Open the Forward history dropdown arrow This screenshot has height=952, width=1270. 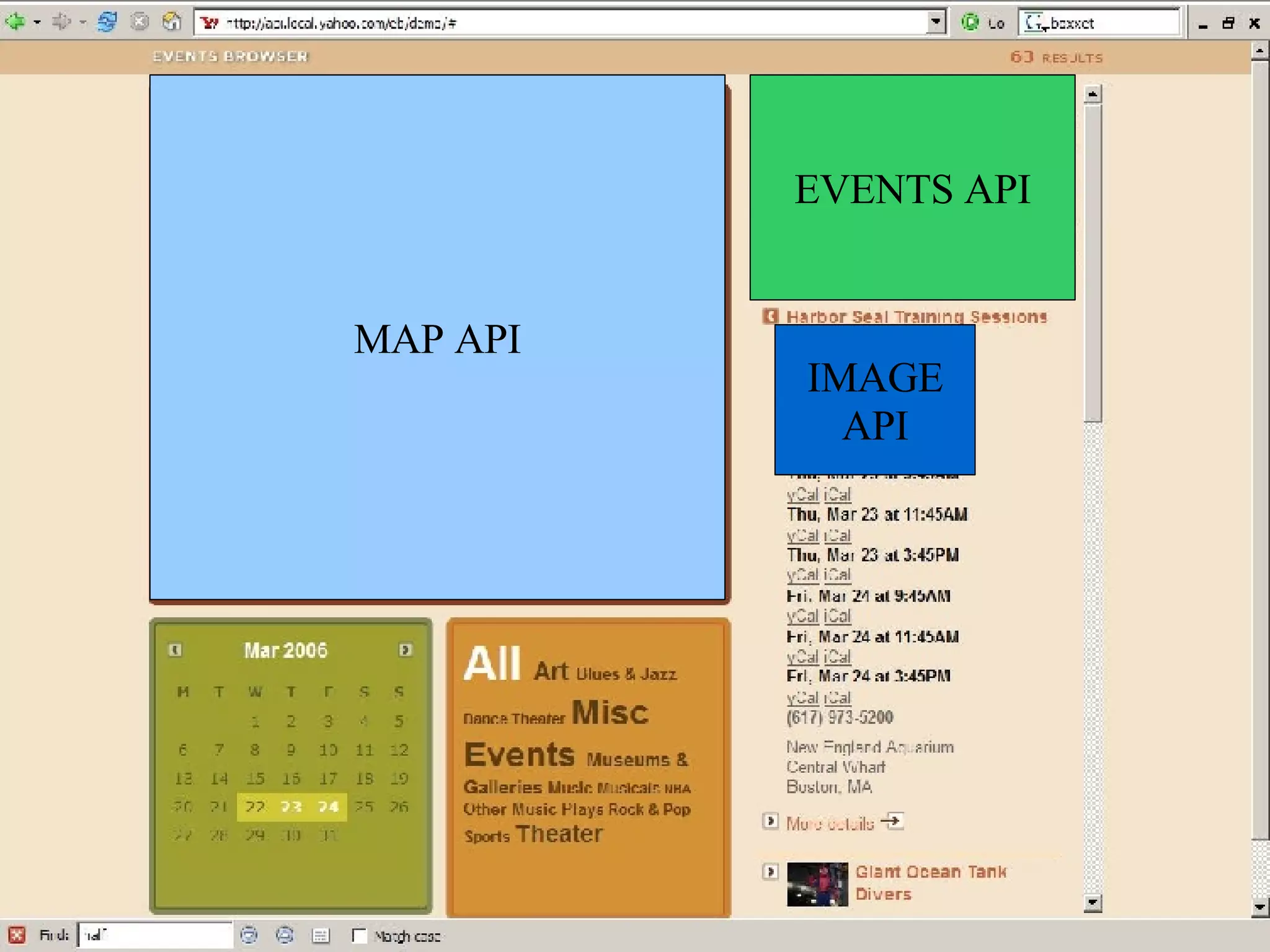(83, 23)
